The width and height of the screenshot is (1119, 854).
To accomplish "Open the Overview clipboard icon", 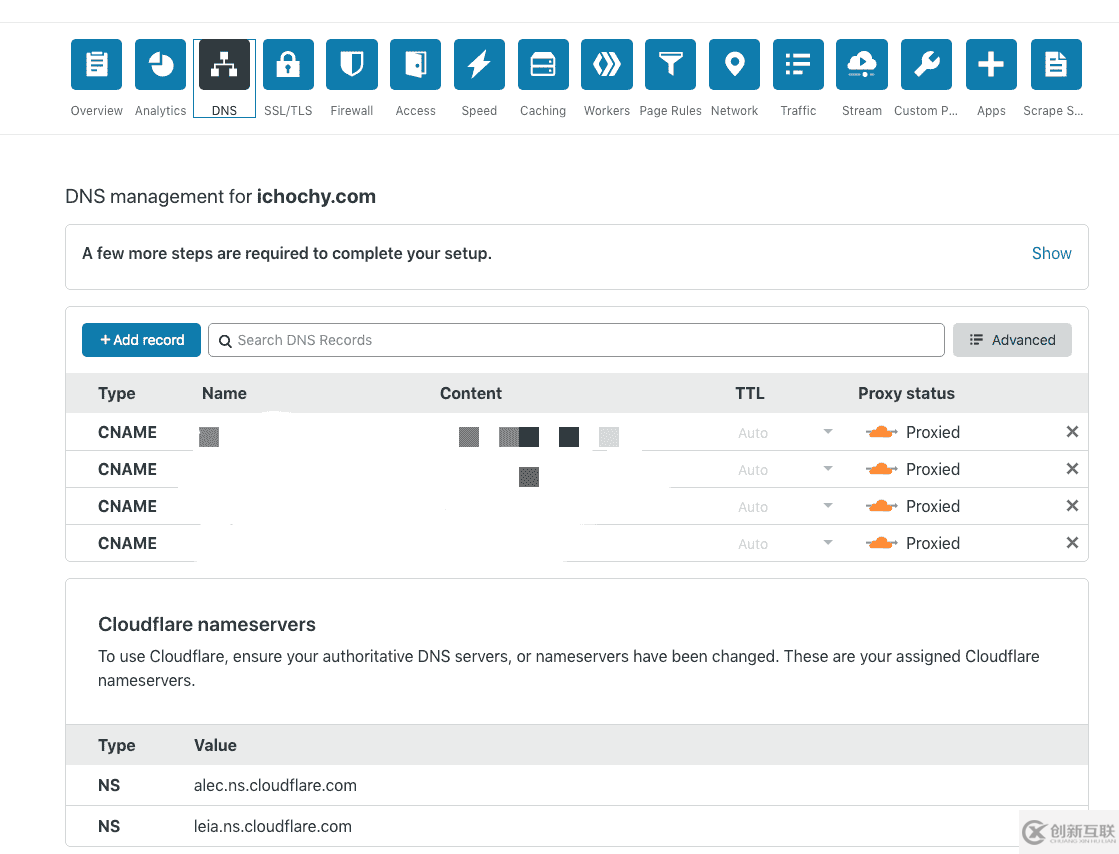I will tap(97, 65).
